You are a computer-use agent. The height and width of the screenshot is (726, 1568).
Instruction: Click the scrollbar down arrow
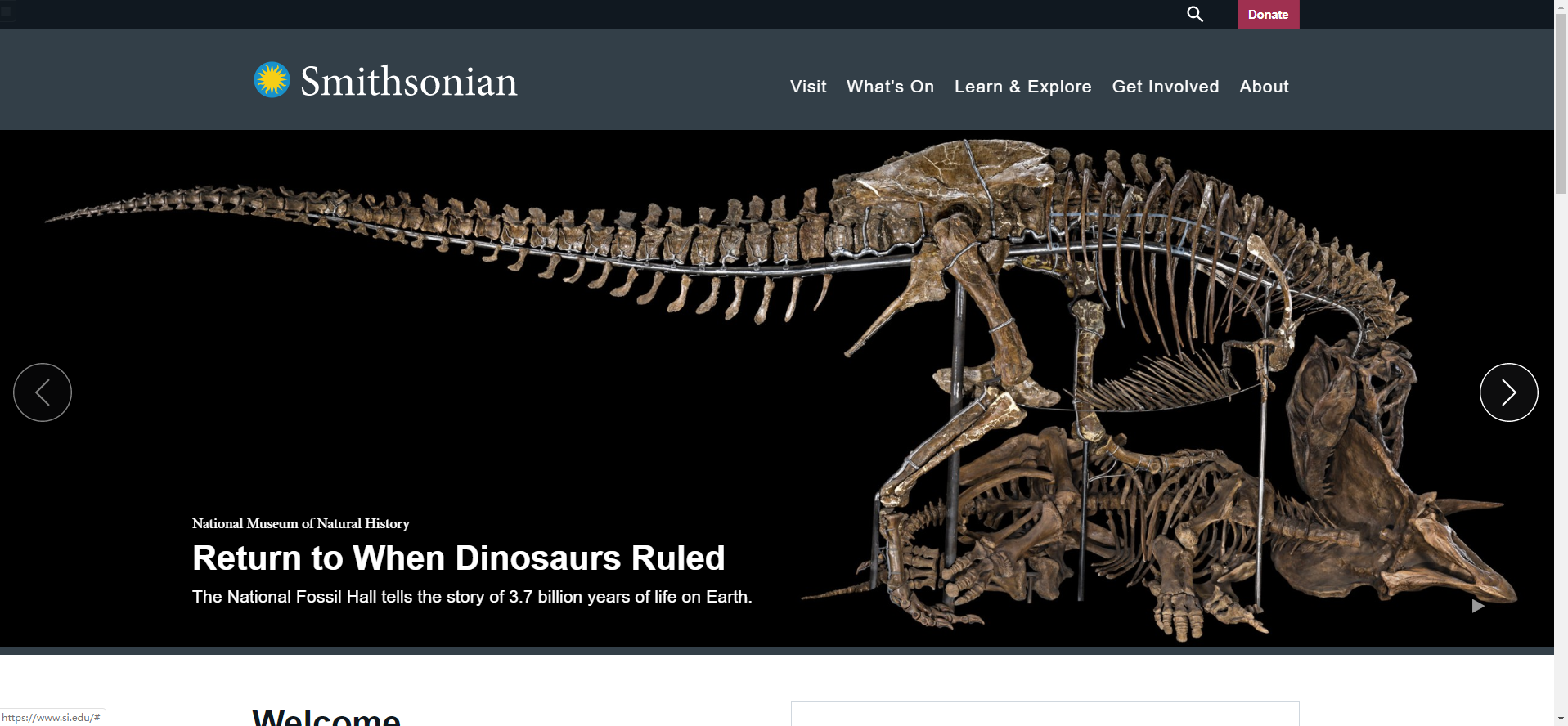click(x=1561, y=719)
